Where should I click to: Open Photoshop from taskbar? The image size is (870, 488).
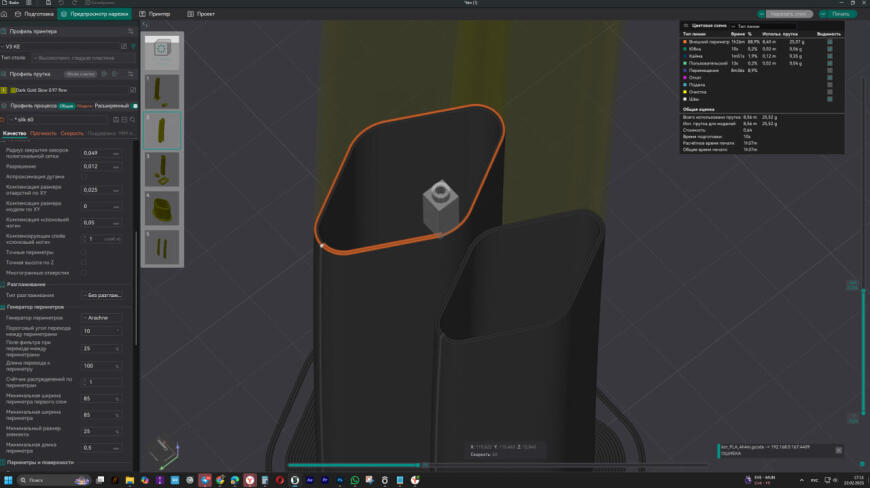340,480
